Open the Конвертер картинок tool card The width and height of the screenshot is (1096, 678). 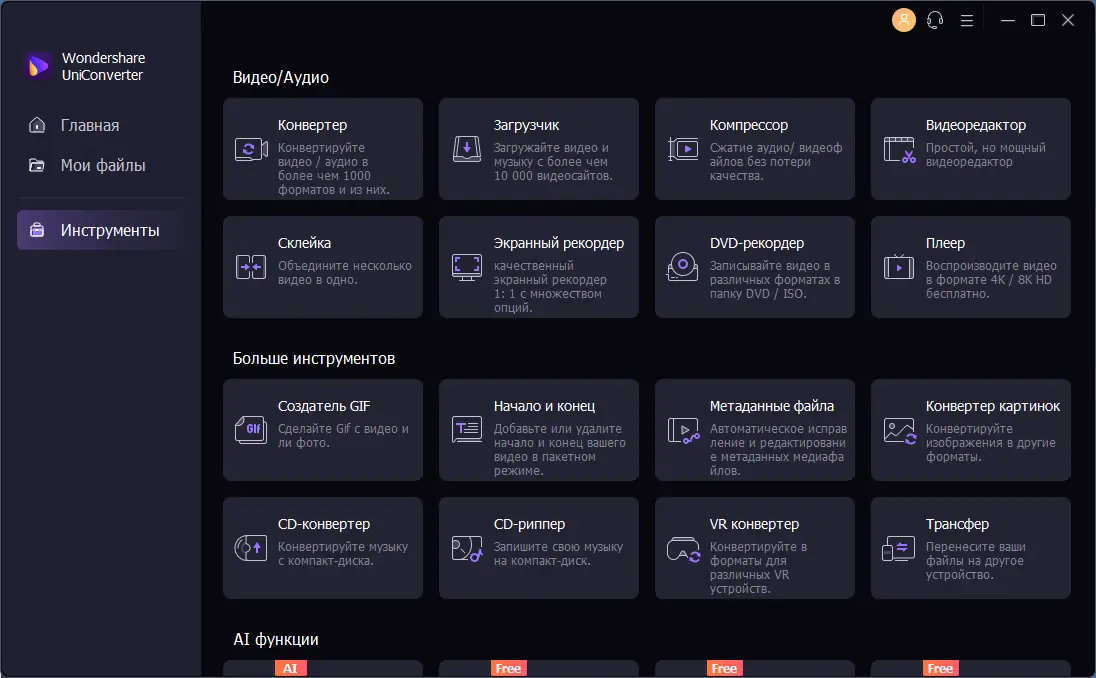click(970, 430)
